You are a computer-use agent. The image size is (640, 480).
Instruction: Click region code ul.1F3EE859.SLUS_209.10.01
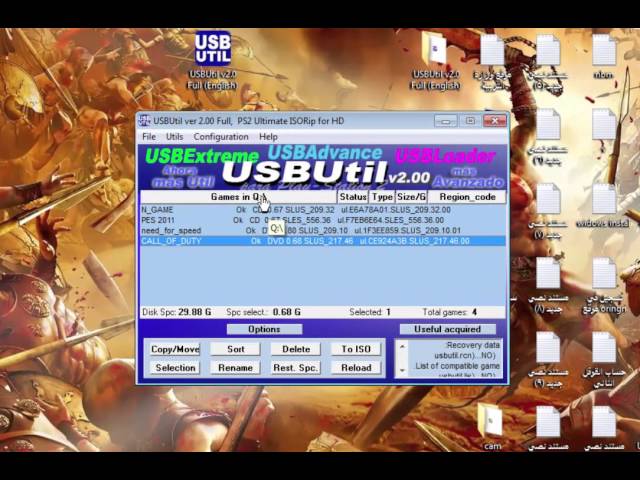pyautogui.click(x=407, y=231)
